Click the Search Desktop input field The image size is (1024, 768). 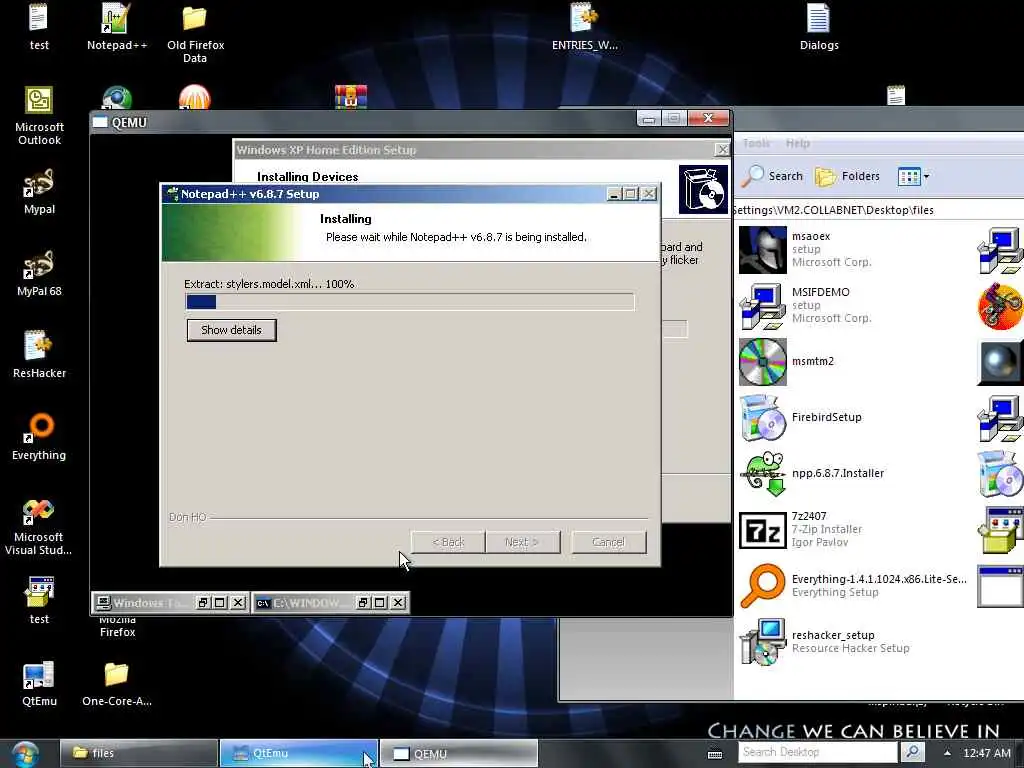tap(818, 752)
